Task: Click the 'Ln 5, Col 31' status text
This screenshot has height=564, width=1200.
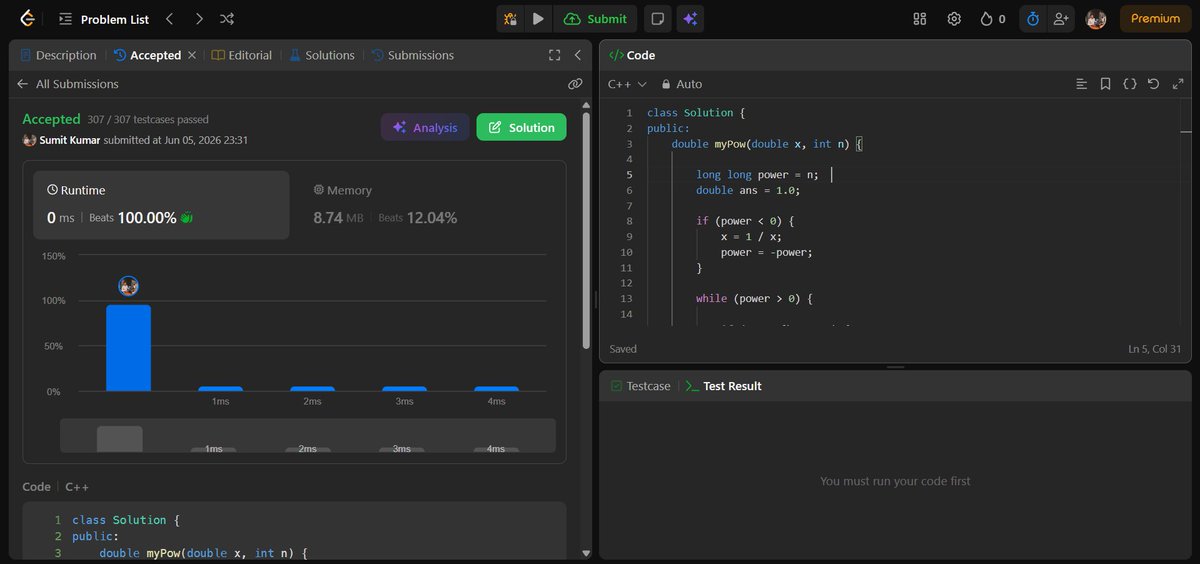Action: pos(1154,349)
